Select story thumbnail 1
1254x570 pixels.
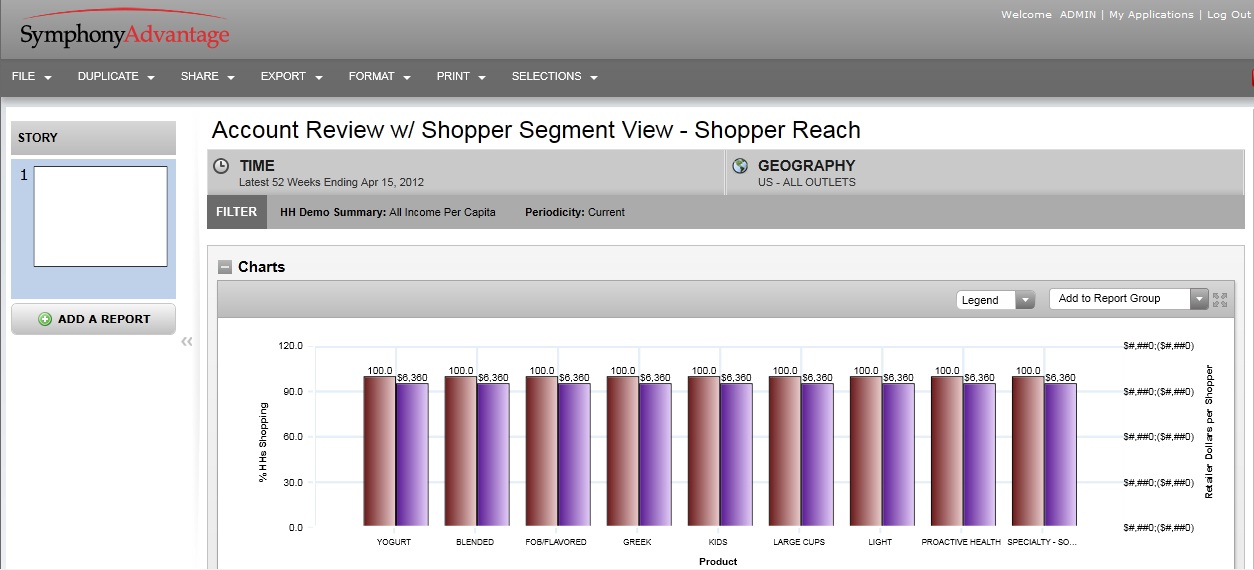tap(100, 216)
